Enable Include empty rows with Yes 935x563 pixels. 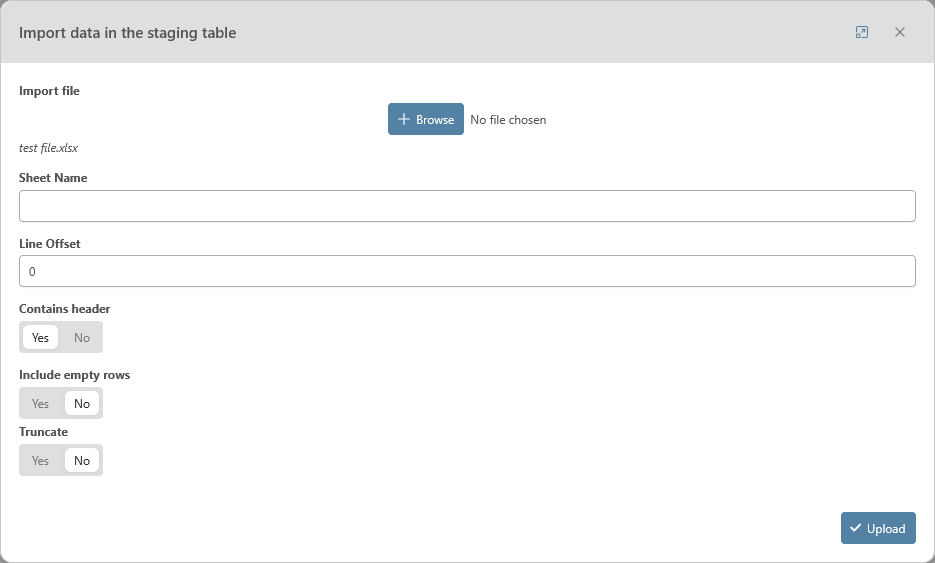[x=40, y=404]
